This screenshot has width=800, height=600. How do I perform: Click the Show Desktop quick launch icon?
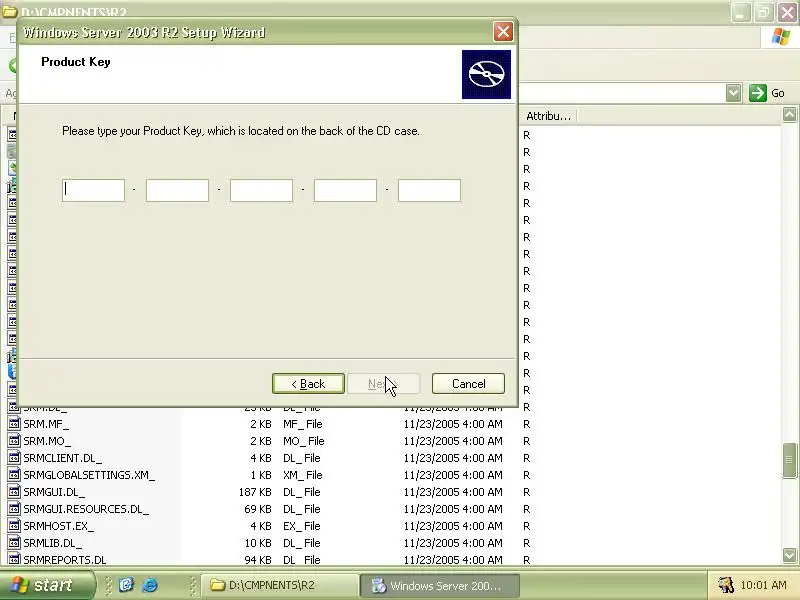[x=126, y=585]
